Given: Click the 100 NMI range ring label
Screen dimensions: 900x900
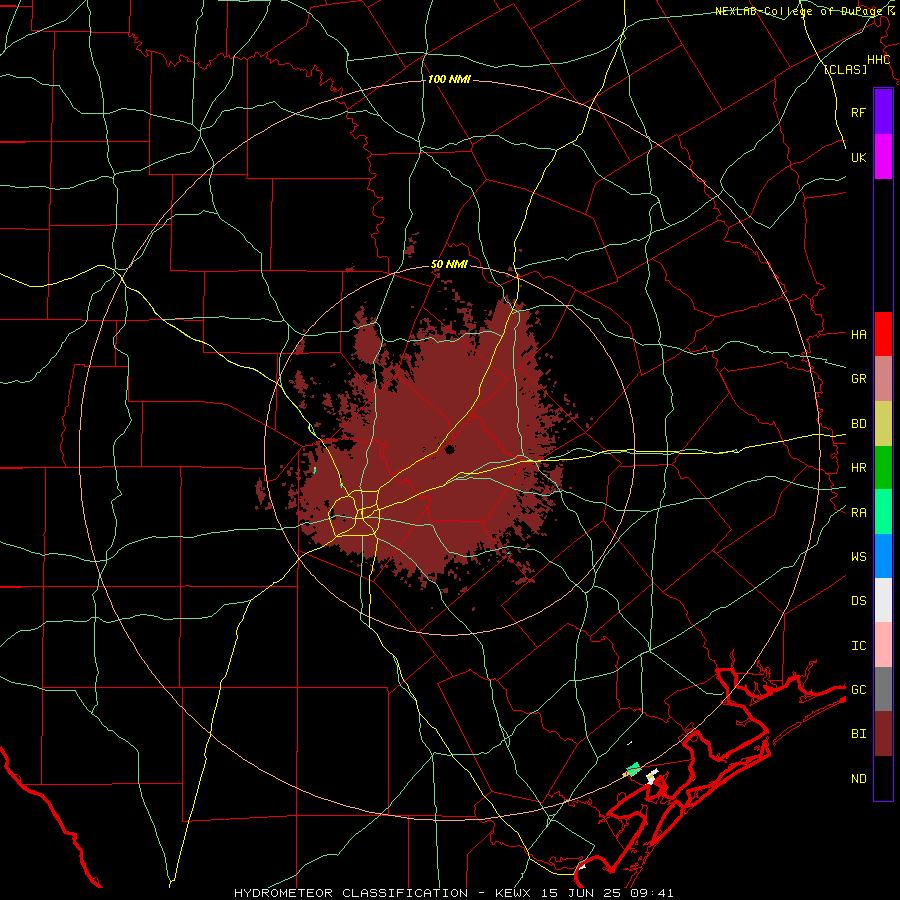Looking at the screenshot, I should click(x=449, y=79).
